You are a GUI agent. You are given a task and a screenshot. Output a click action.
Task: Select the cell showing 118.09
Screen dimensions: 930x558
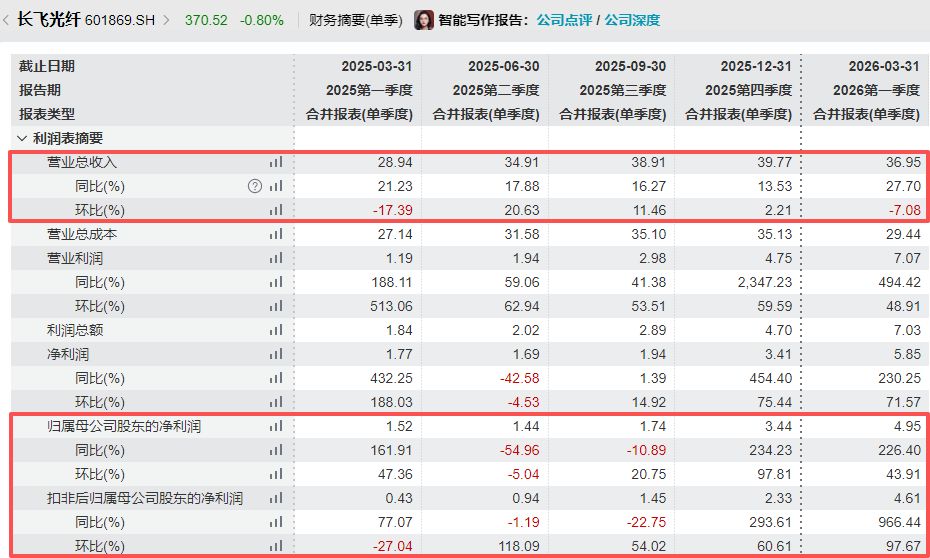(520, 546)
